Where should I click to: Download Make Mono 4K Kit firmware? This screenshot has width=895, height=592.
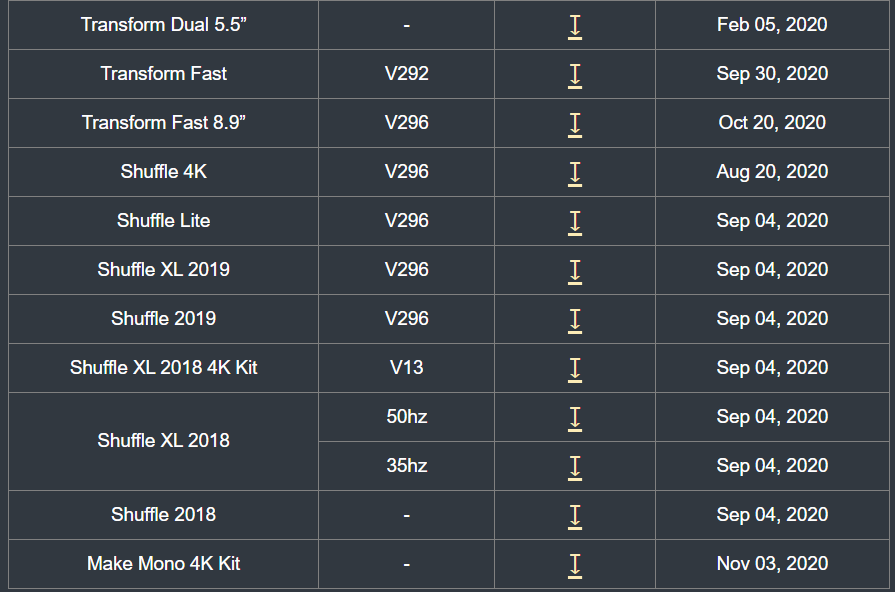575,566
